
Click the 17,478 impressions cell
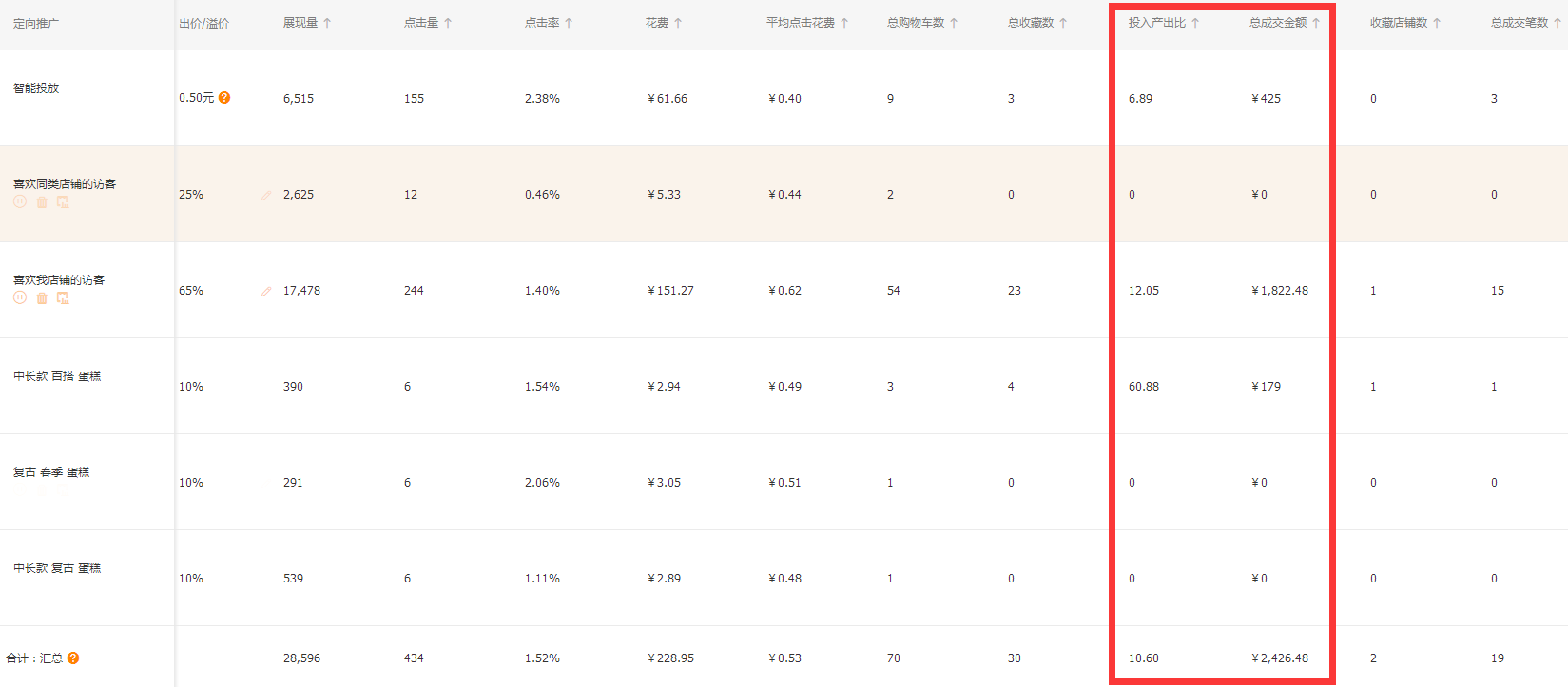point(301,291)
